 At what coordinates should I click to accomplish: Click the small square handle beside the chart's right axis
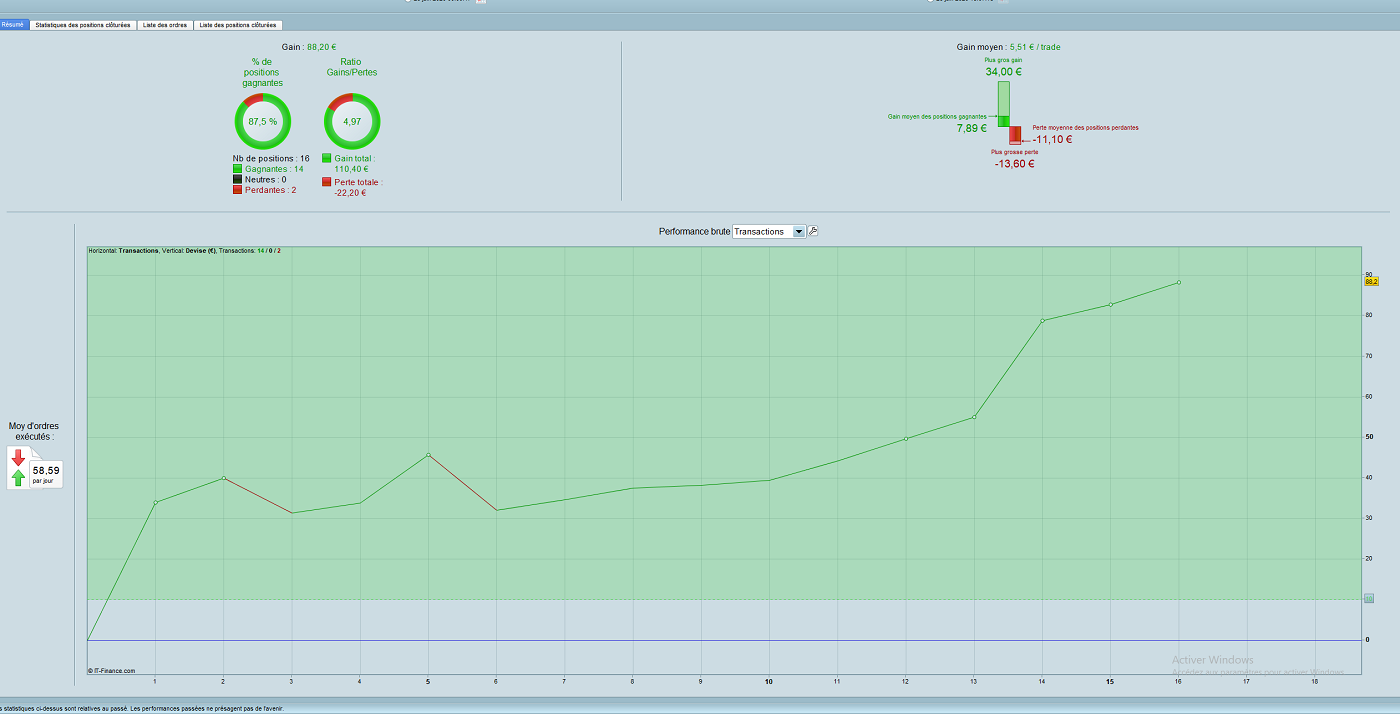point(1369,598)
